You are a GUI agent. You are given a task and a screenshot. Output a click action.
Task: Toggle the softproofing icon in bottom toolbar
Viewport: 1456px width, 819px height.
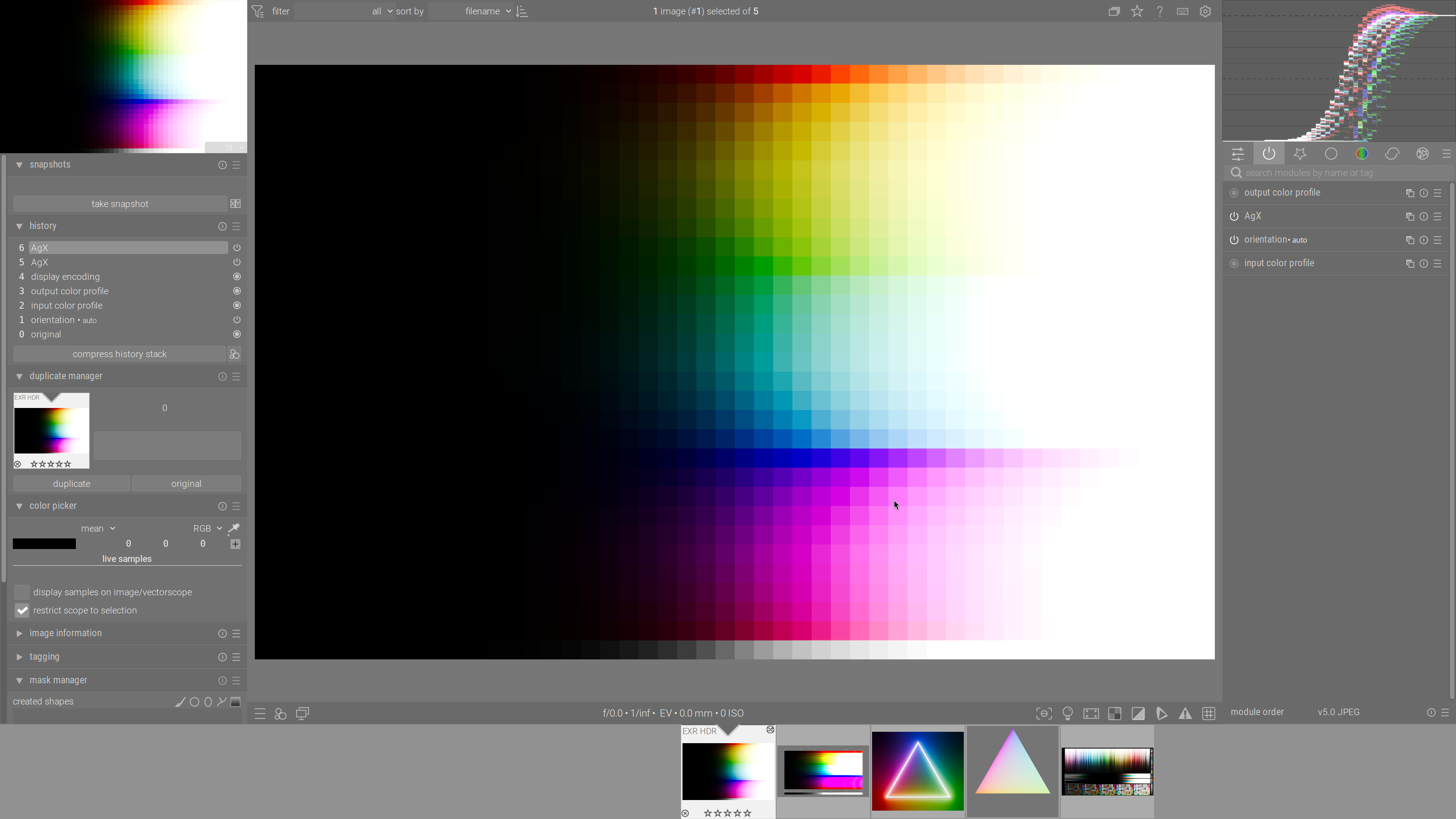(1161, 713)
